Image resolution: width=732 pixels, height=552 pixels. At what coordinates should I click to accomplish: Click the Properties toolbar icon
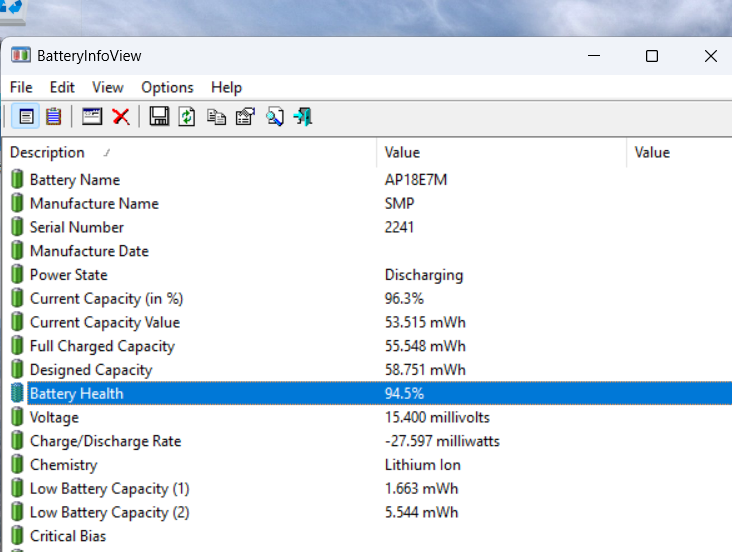(x=246, y=116)
